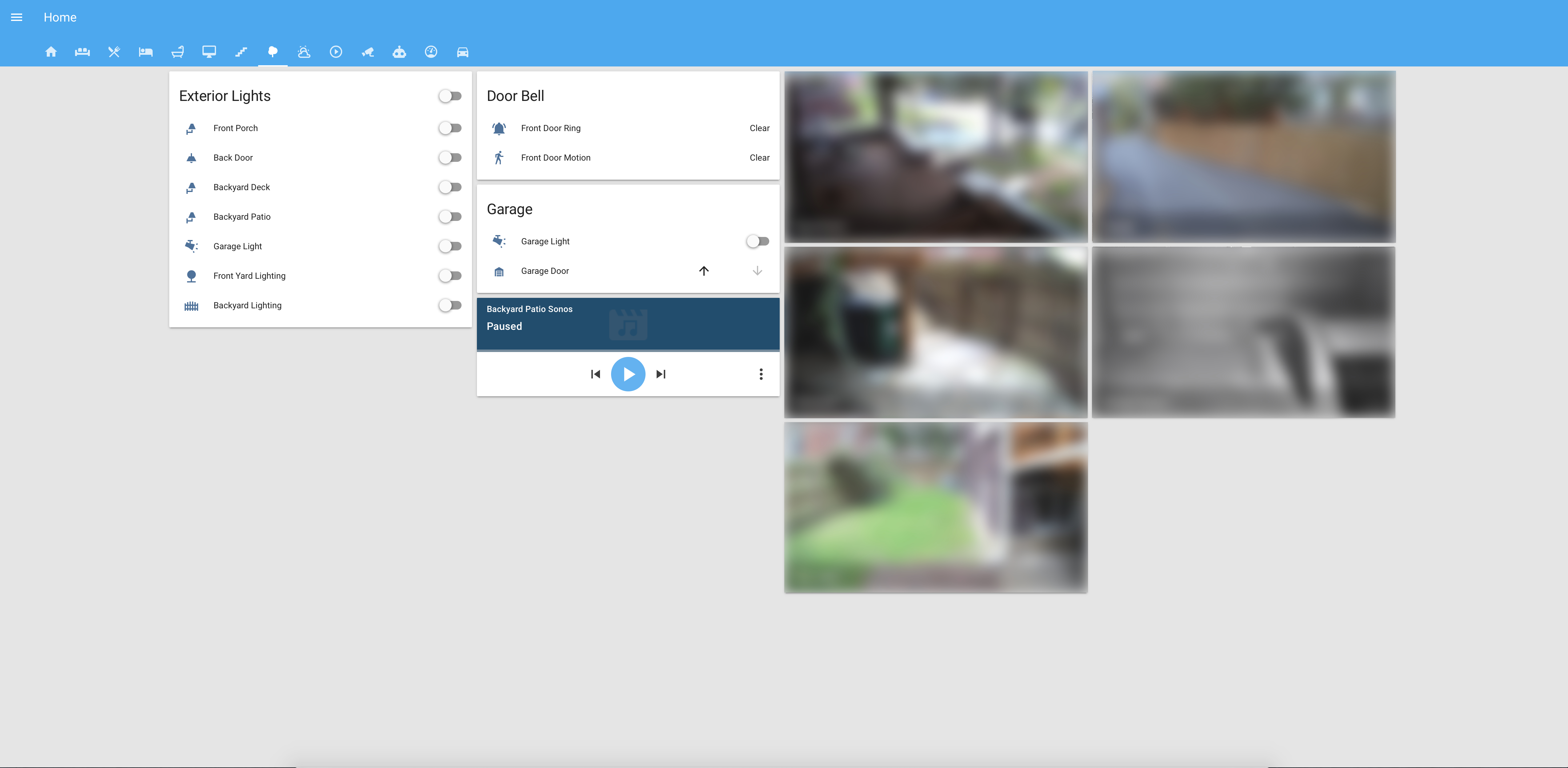The height and width of the screenshot is (768, 1568).
Task: Go to the security camera view icon
Action: coord(368,52)
